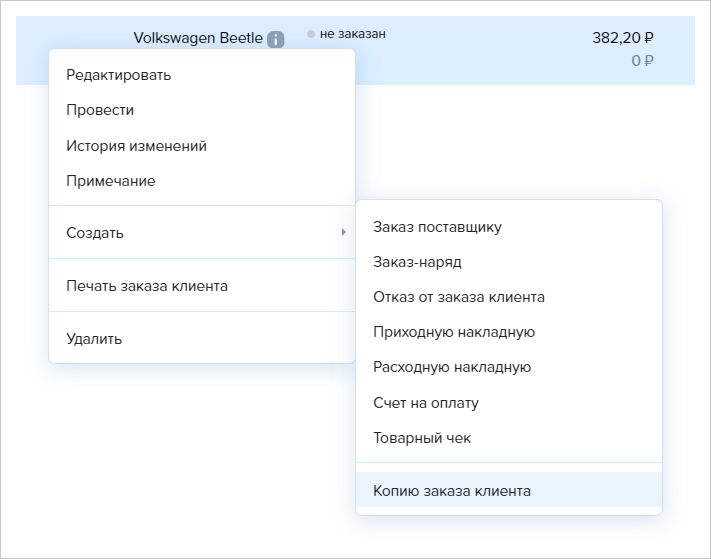
Task: Create Заказ поставщику from the submenu
Action: [x=437, y=227]
